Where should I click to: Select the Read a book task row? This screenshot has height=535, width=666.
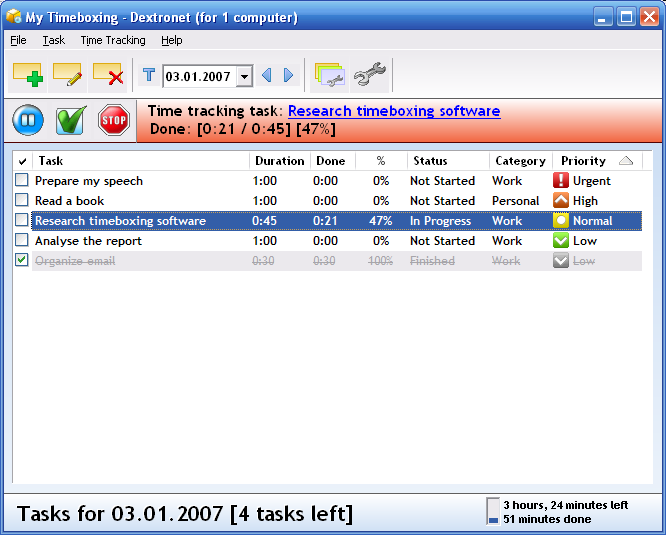tap(336, 200)
